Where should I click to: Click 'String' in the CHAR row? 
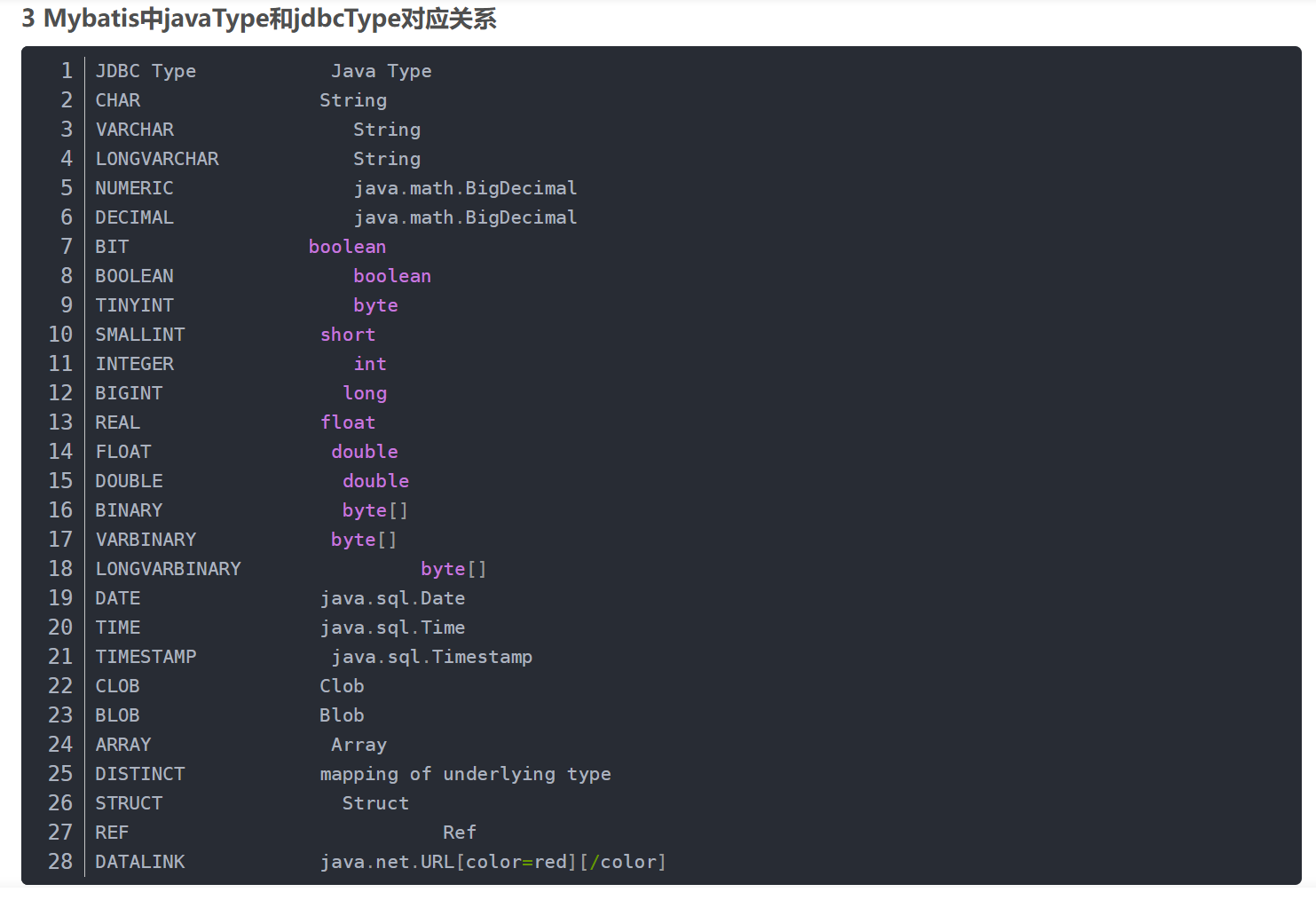(x=353, y=100)
